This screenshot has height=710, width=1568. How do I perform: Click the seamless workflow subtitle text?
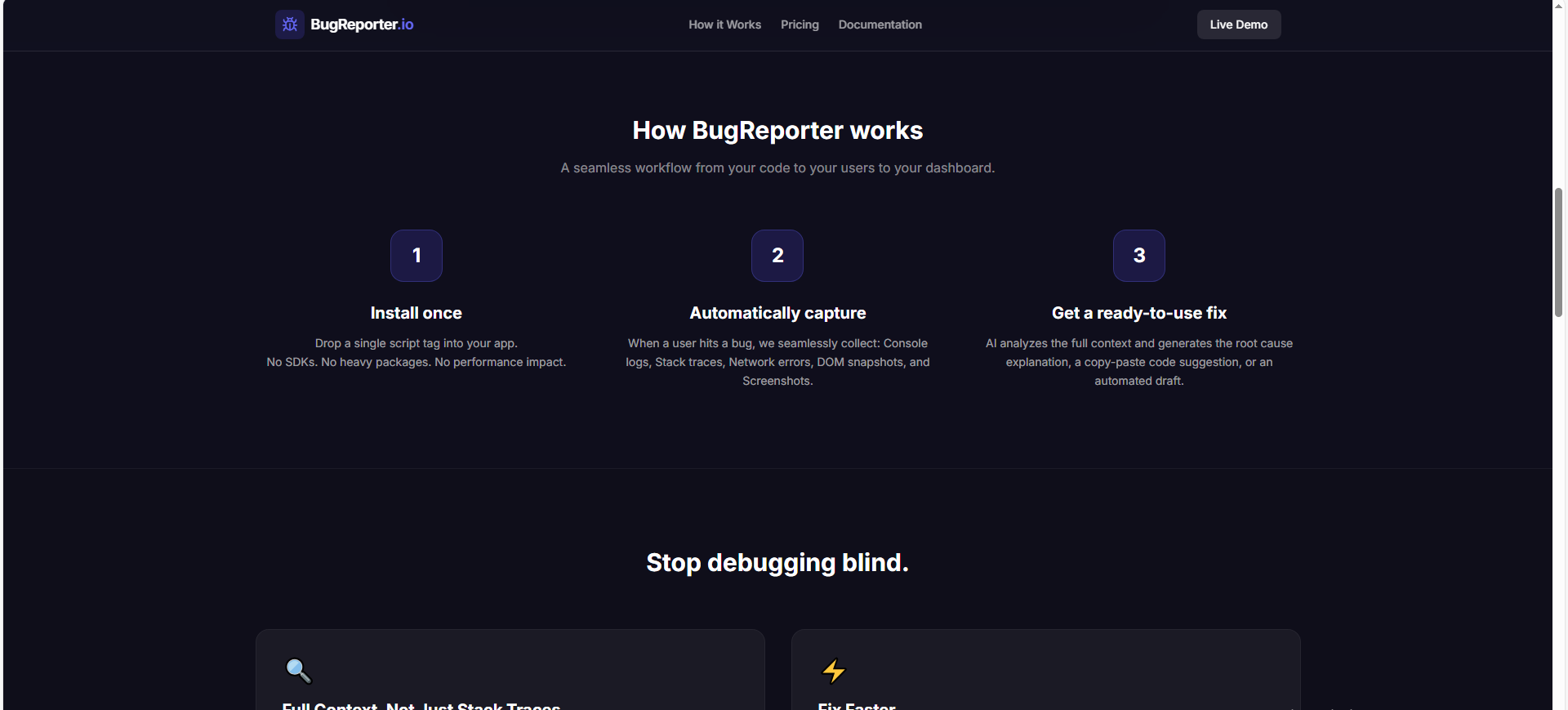tap(777, 168)
